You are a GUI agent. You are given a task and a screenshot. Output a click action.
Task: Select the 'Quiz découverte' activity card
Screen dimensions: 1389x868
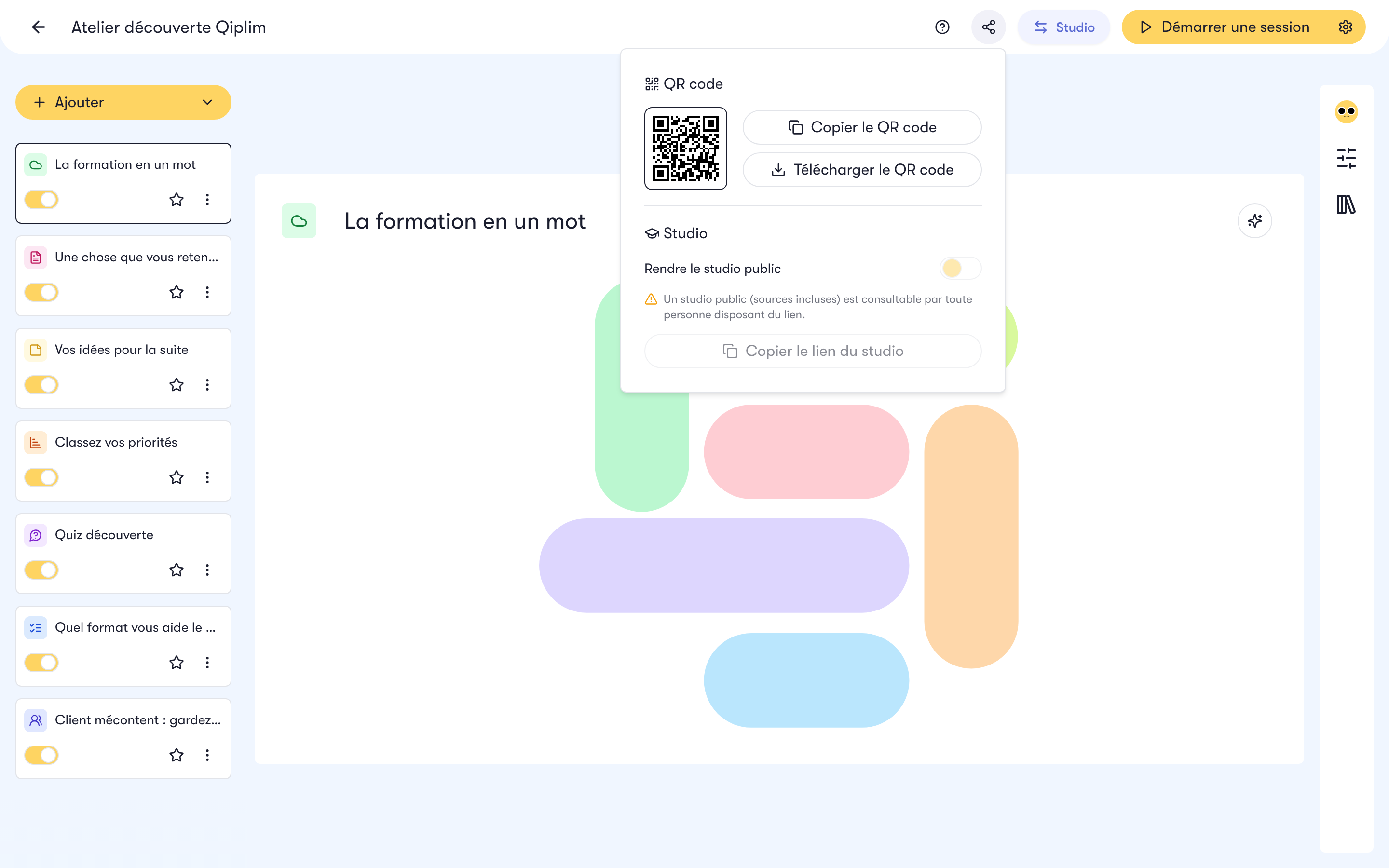[123, 554]
